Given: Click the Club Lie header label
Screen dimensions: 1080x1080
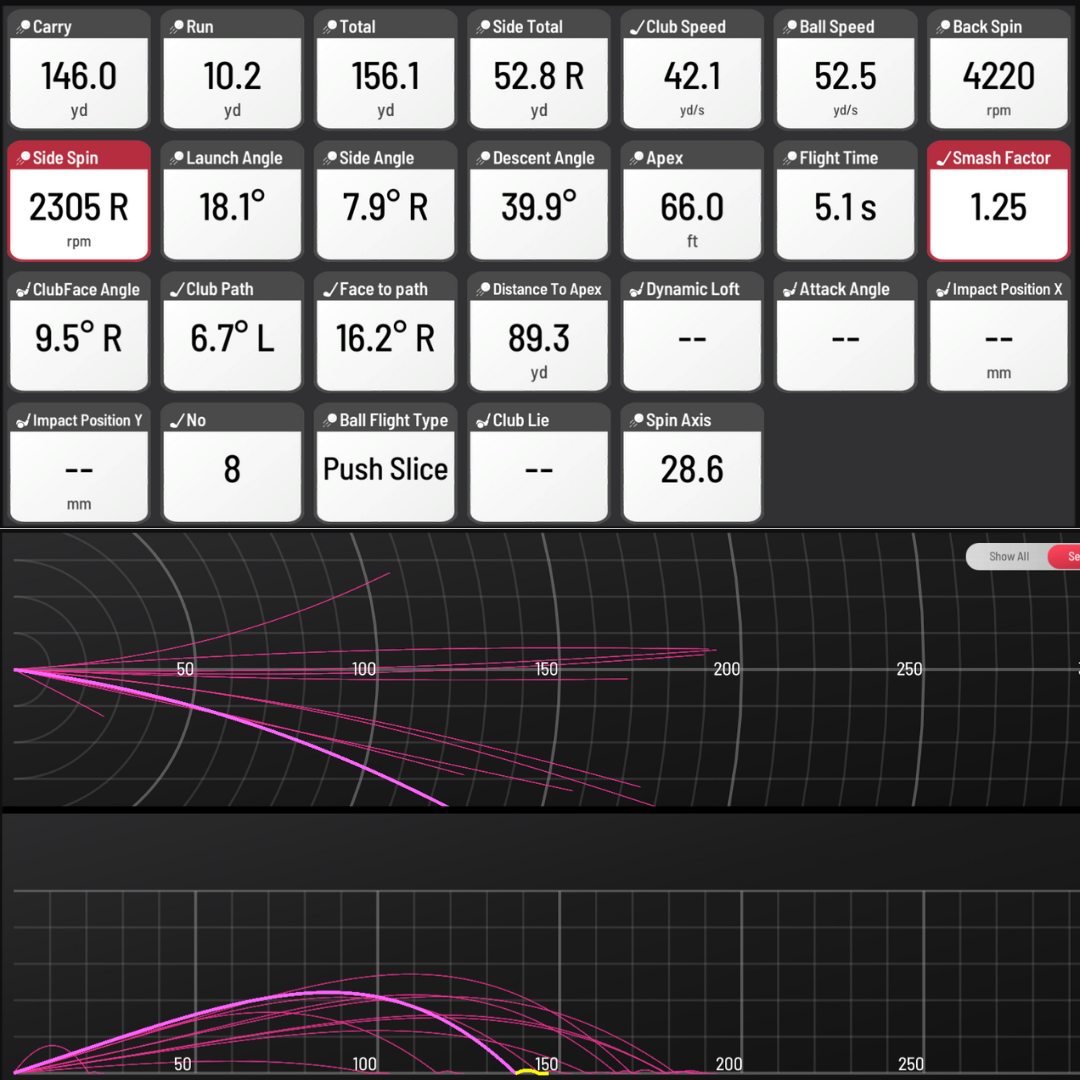Looking at the screenshot, I should [x=521, y=420].
